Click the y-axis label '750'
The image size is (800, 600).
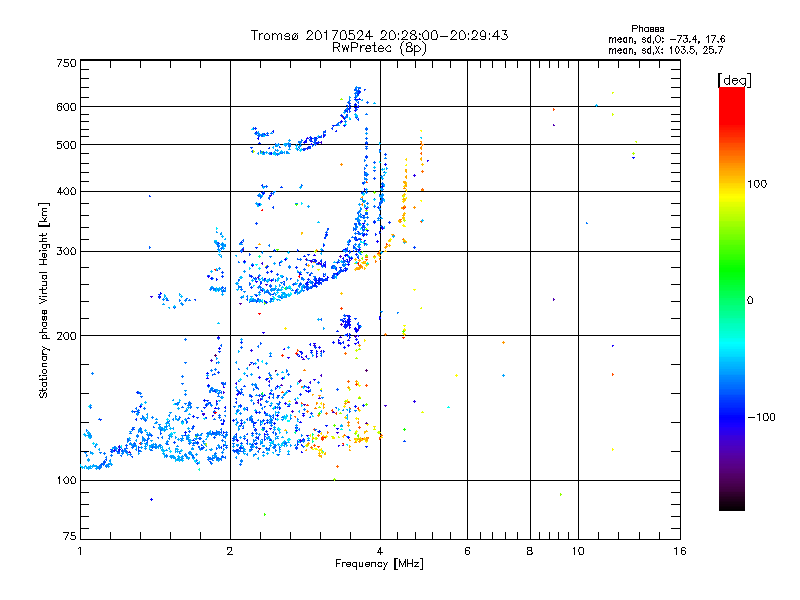point(66,63)
